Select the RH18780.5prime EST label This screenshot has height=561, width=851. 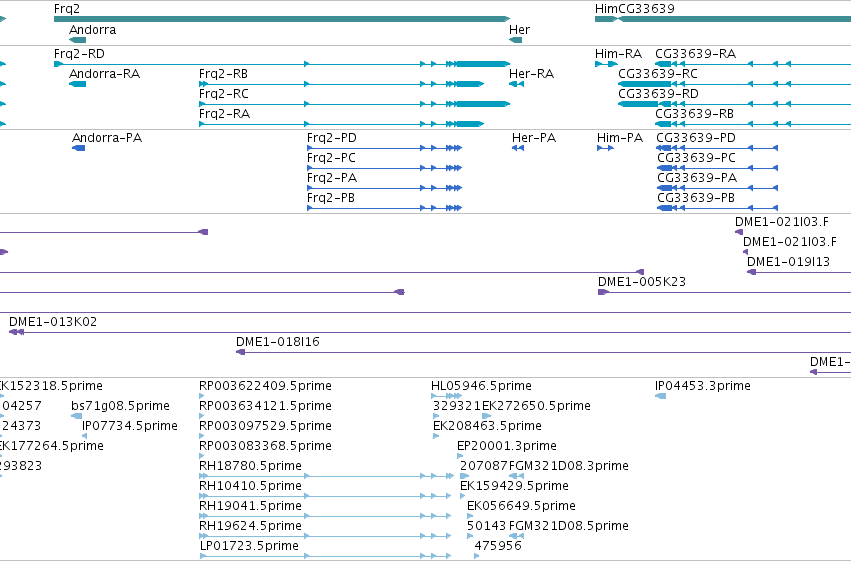[x=250, y=467]
